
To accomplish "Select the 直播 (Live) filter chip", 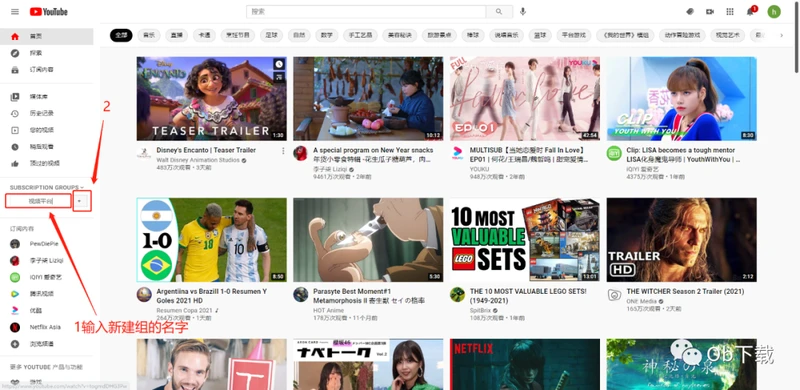I will pos(177,35).
